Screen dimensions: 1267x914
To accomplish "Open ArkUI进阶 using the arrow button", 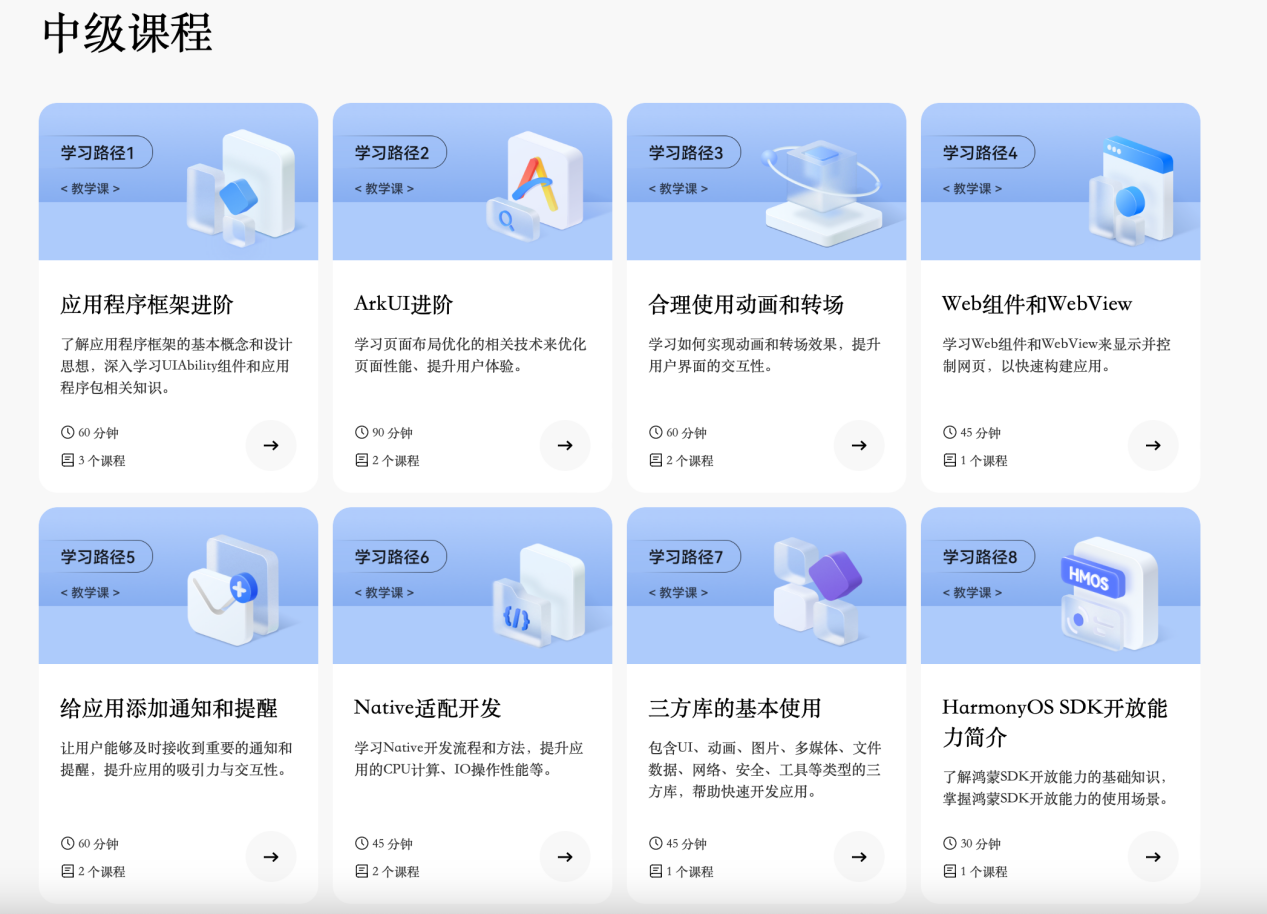I will click(565, 446).
